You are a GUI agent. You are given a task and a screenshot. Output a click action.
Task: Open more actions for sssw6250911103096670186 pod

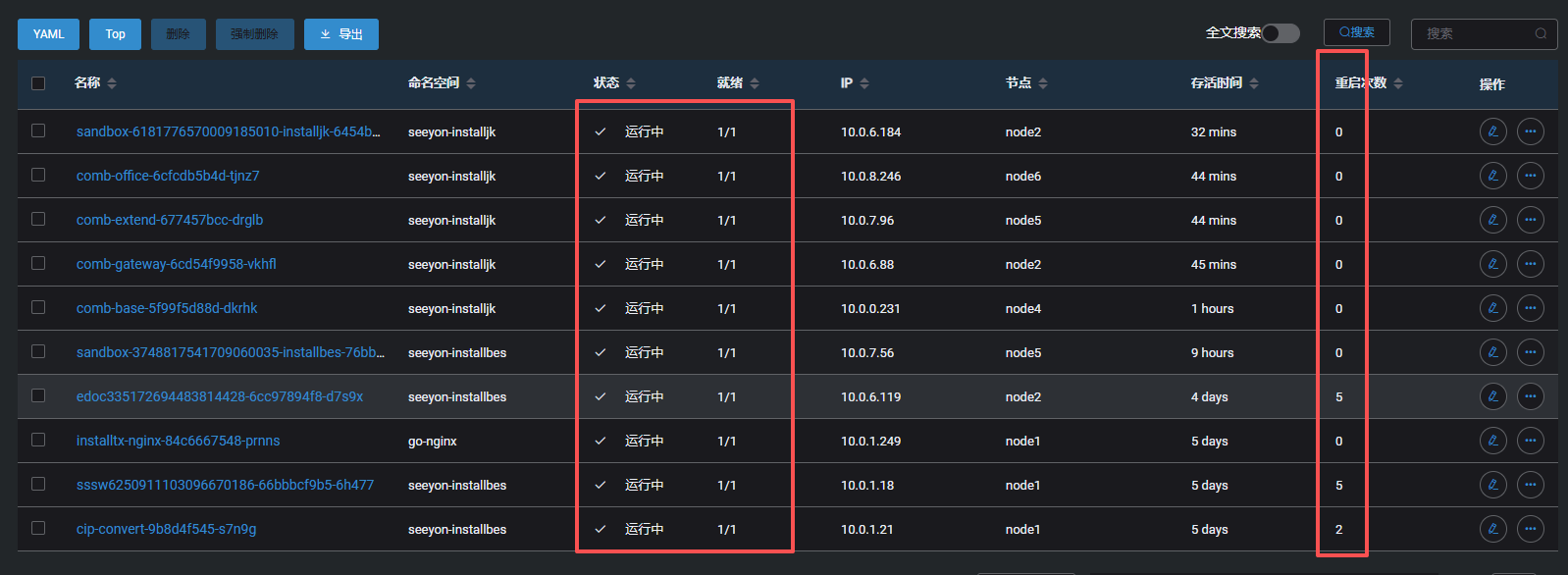tap(1530, 485)
